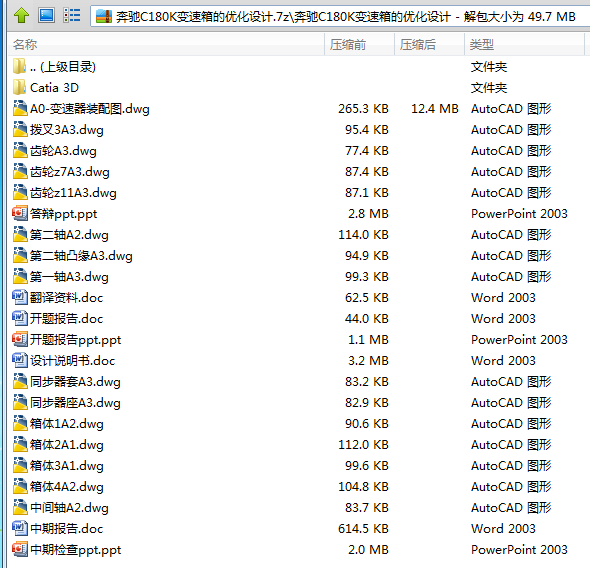Image resolution: width=590 pixels, height=568 pixels.
Task: Click the file name 开题报告.doc
Action: (x=67, y=319)
